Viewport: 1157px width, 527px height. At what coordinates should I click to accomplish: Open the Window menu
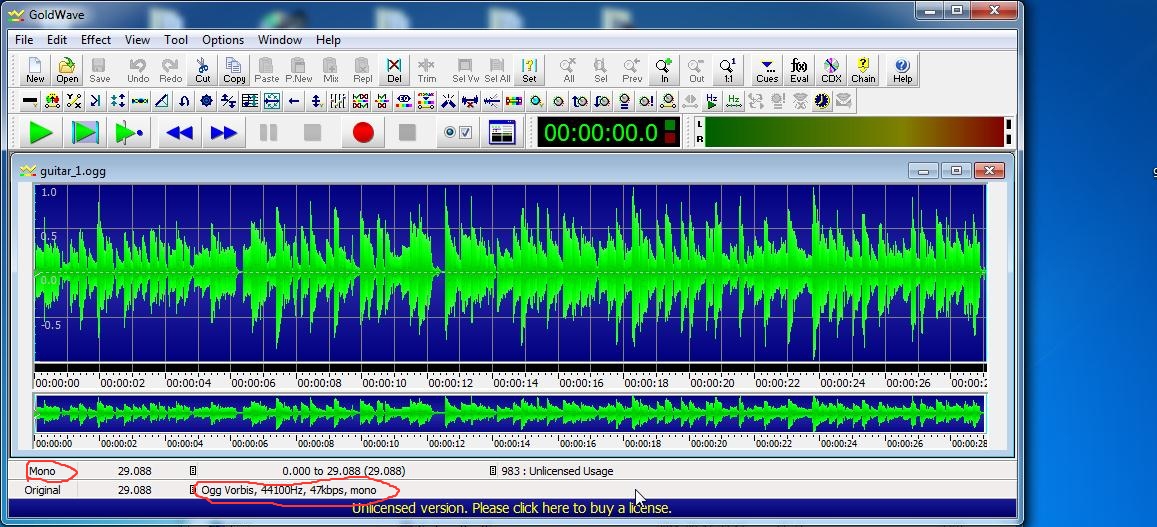tap(280, 40)
